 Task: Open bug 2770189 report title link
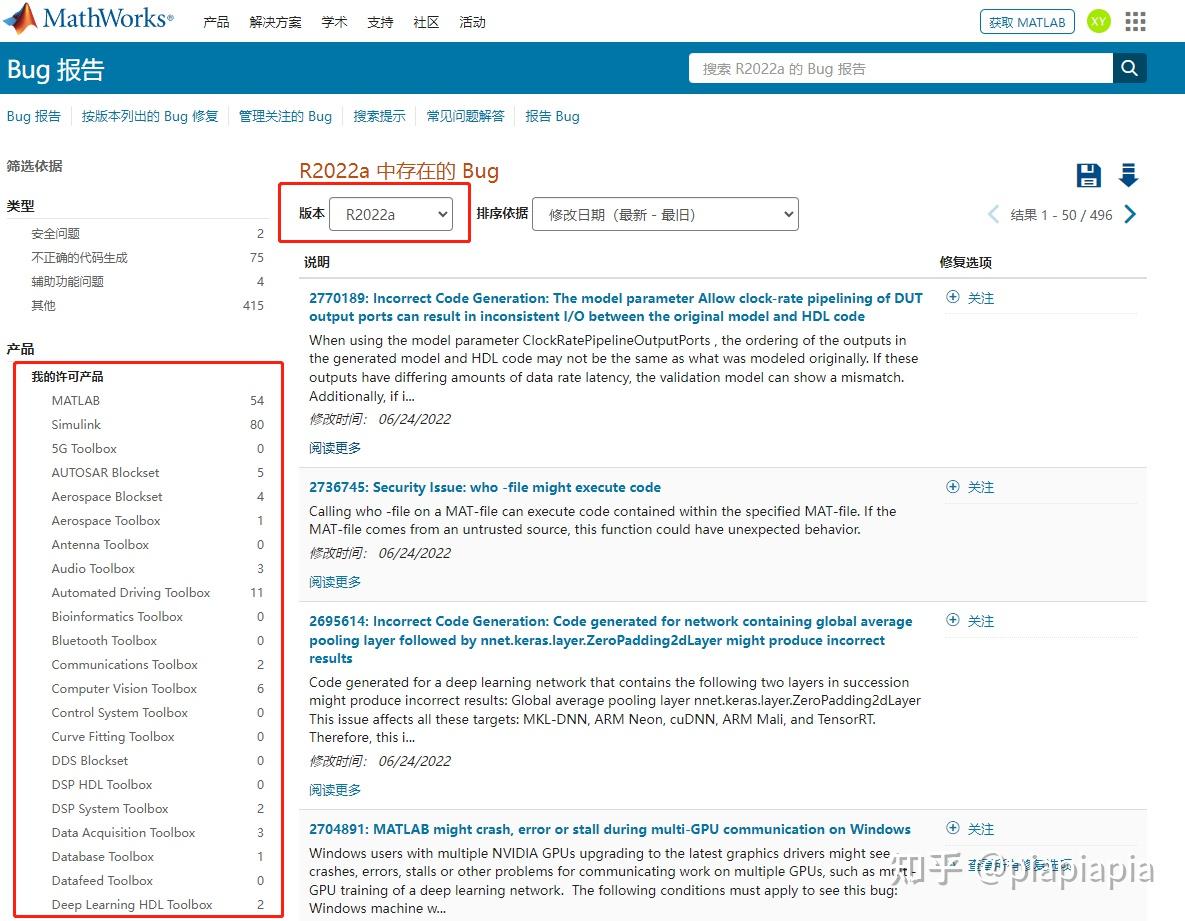click(615, 307)
